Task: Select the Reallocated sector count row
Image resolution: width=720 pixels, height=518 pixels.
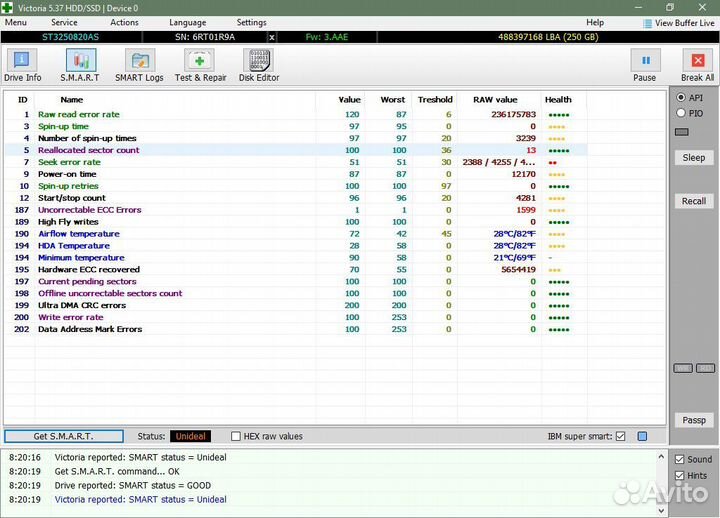Action: coord(102,150)
